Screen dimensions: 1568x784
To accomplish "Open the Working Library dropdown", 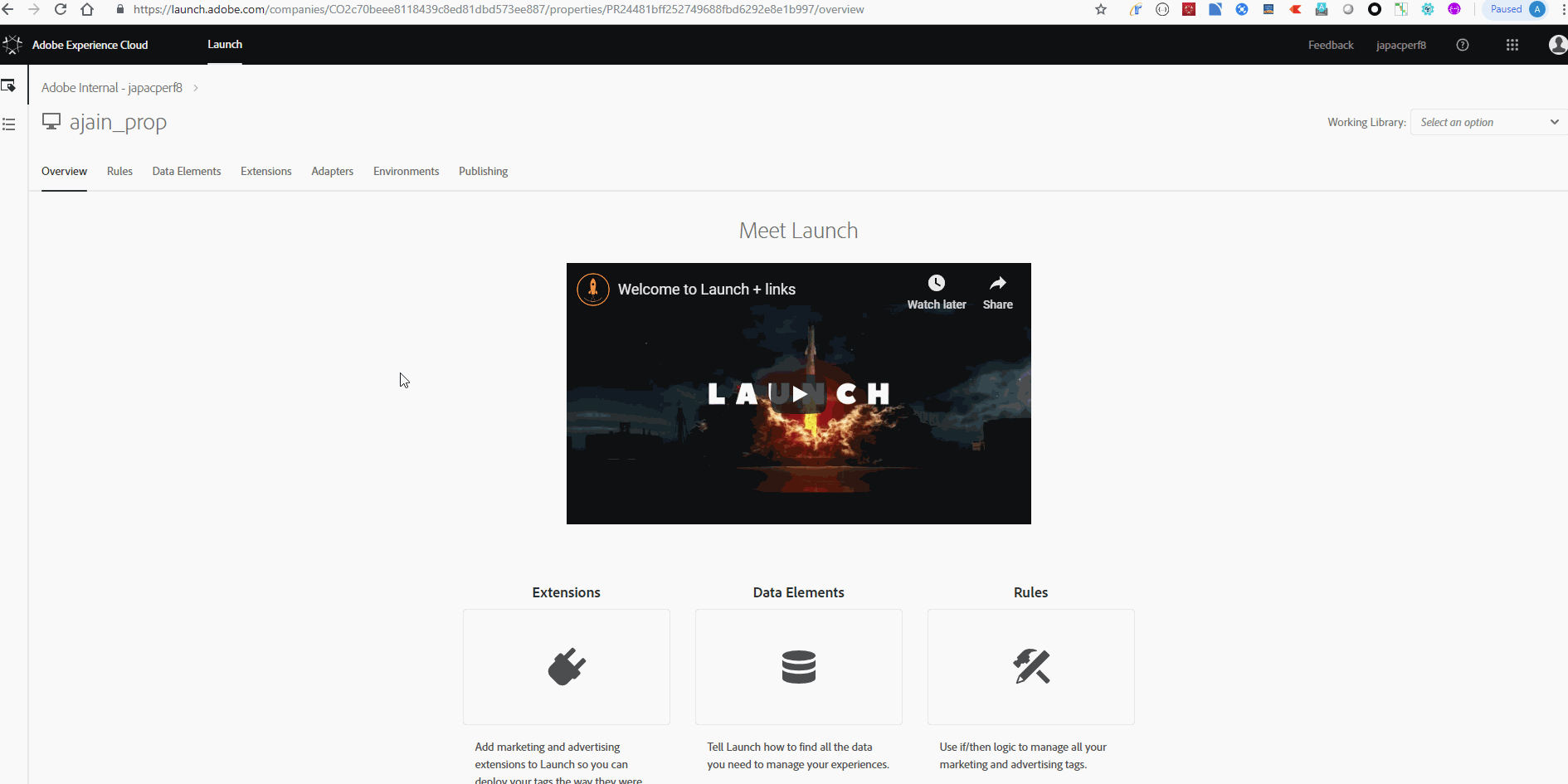I will pyautogui.click(x=1488, y=122).
